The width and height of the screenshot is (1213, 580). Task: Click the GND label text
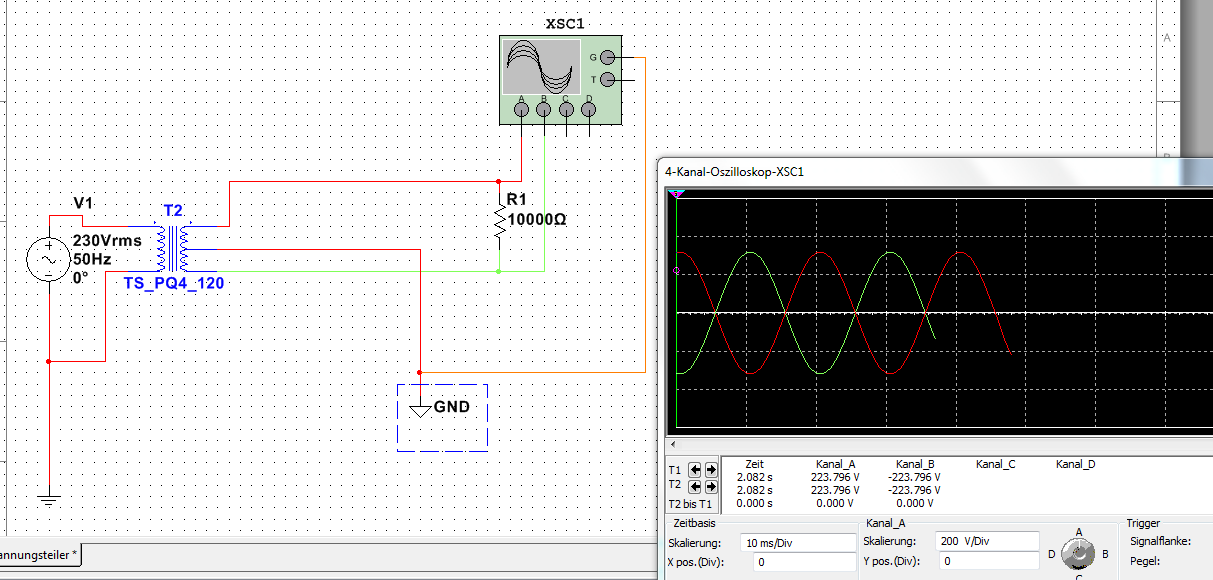pos(452,407)
